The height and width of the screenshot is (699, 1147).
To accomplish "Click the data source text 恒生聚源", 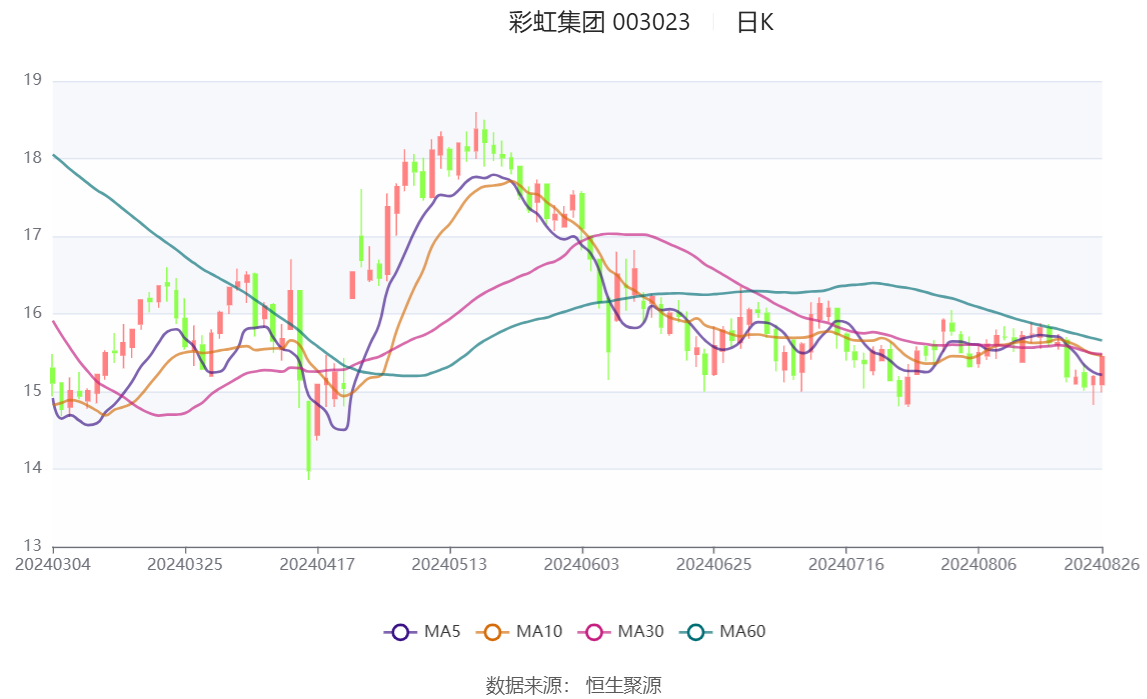I will pos(623,685).
